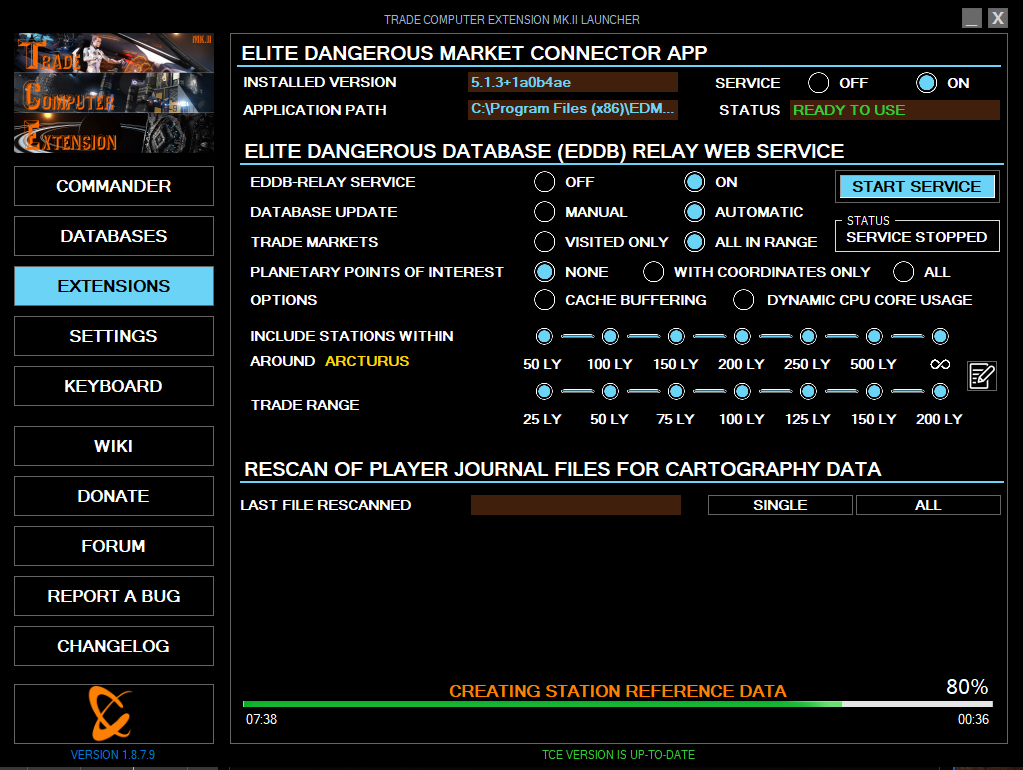1023x770 pixels.
Task: Select Automatic database update
Action: 695,212
